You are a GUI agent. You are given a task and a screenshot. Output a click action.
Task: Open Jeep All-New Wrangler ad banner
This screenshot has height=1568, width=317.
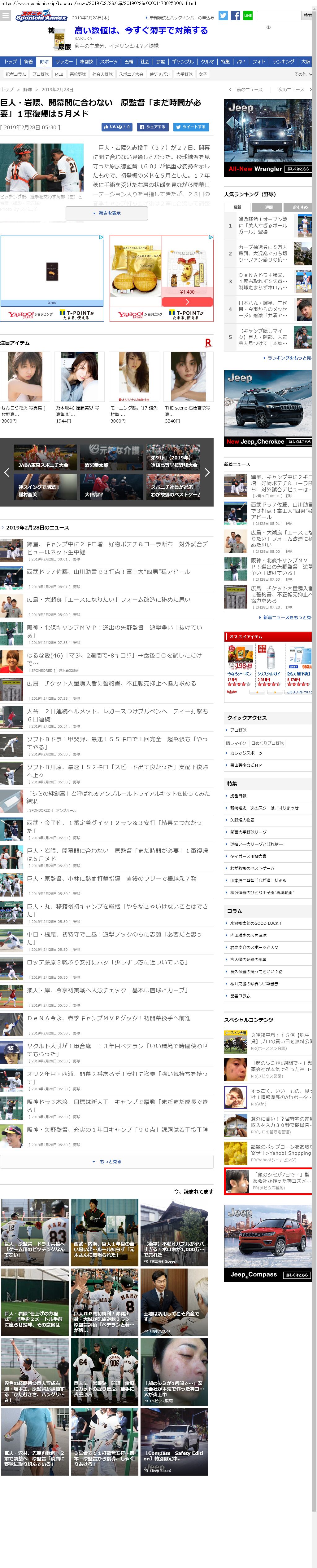tap(268, 138)
